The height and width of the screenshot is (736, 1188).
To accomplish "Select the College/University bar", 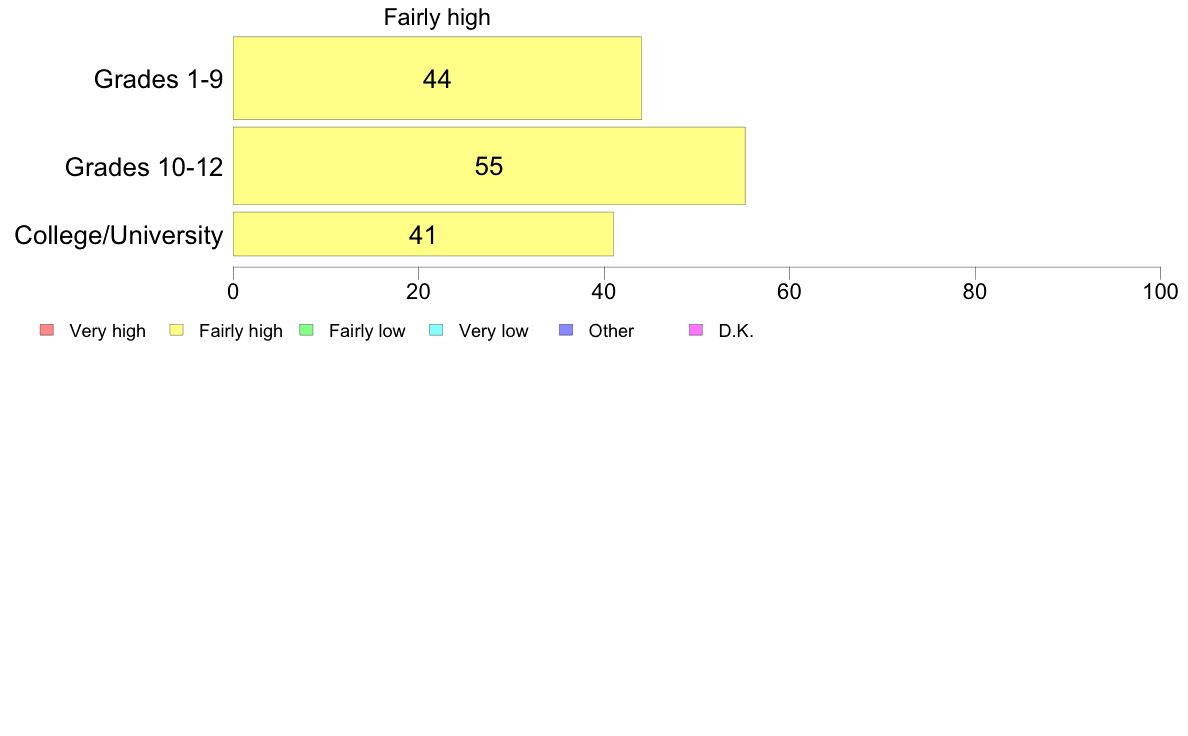I will (x=424, y=234).
